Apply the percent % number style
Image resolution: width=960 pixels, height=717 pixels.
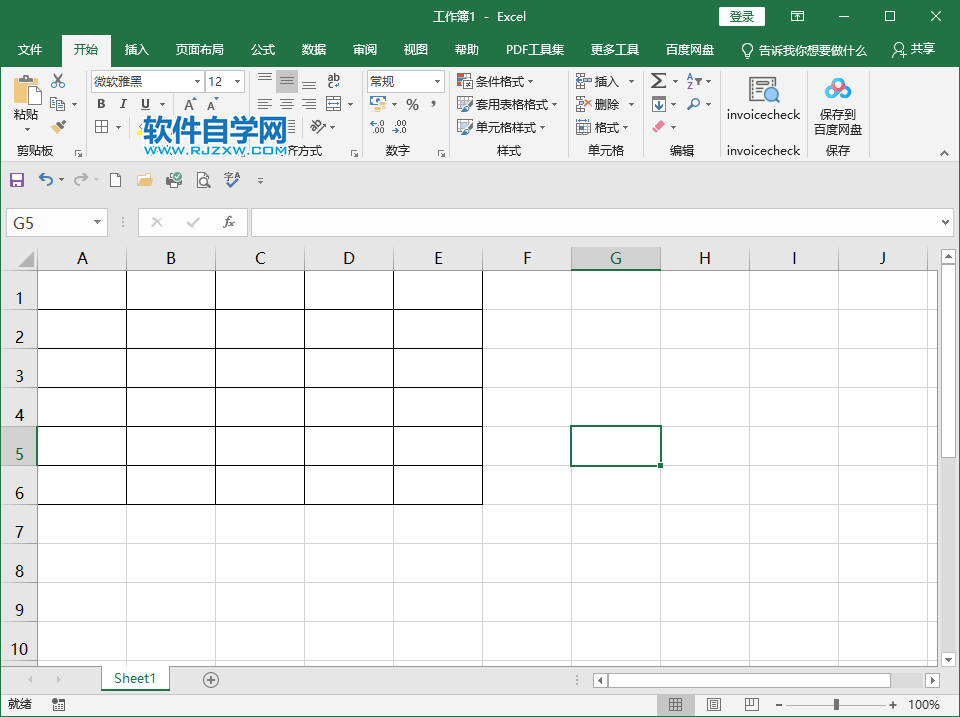[x=411, y=103]
